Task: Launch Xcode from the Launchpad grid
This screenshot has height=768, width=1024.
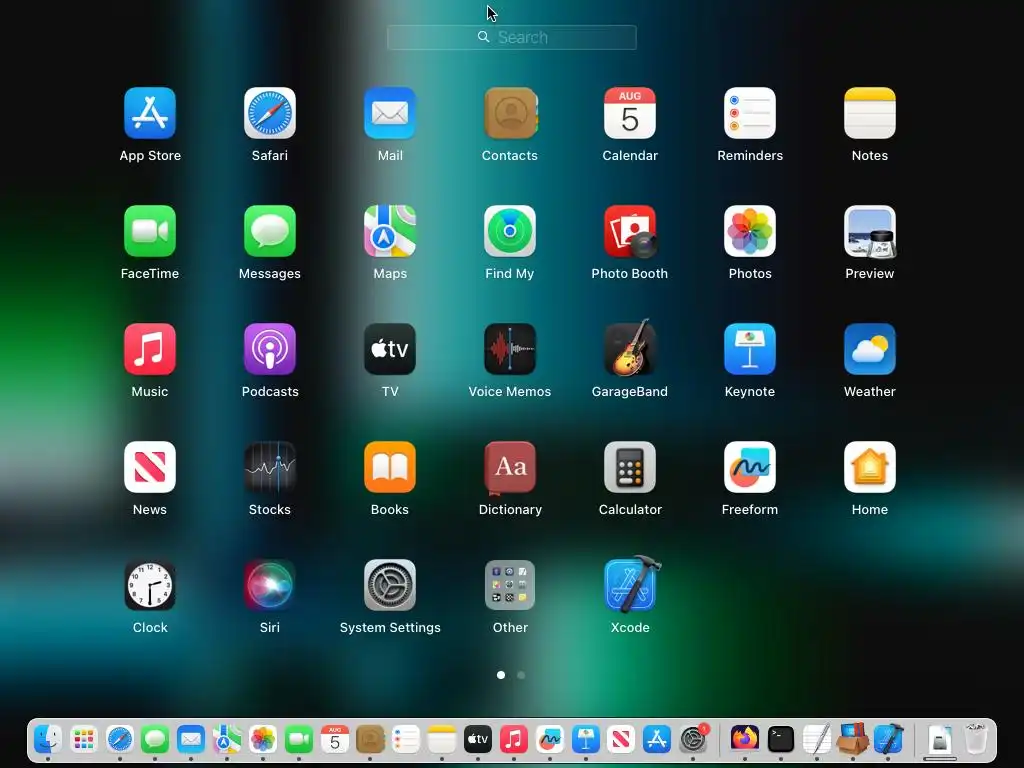Action: [x=631, y=584]
